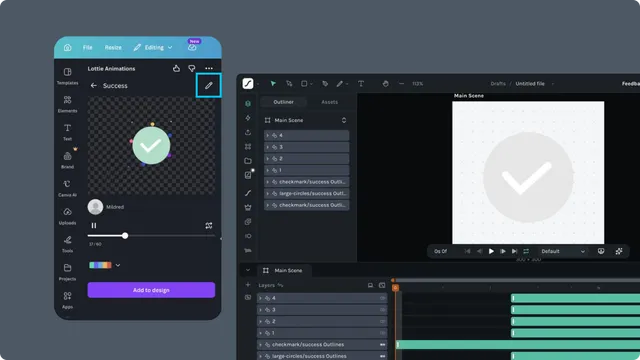Click the 113% zoom level value
The height and width of the screenshot is (360, 640).
click(x=418, y=84)
